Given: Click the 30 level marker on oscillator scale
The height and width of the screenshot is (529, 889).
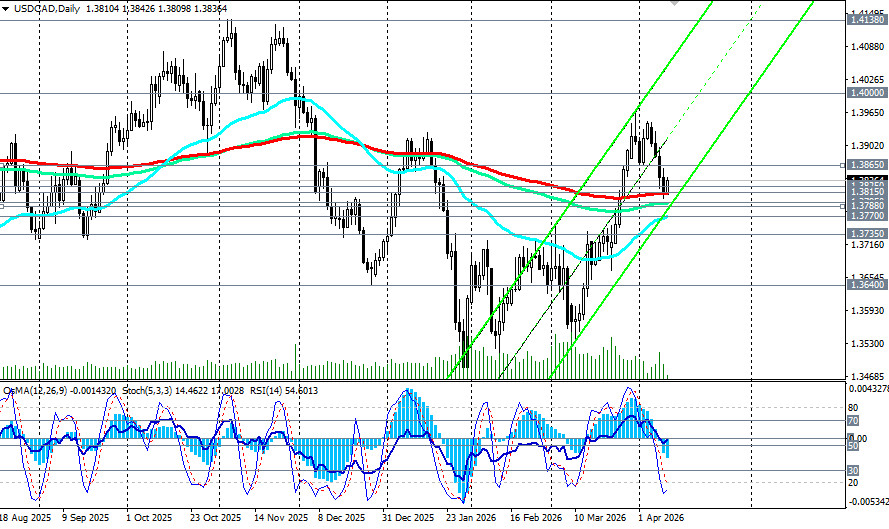Looking at the screenshot, I should coord(853,471).
